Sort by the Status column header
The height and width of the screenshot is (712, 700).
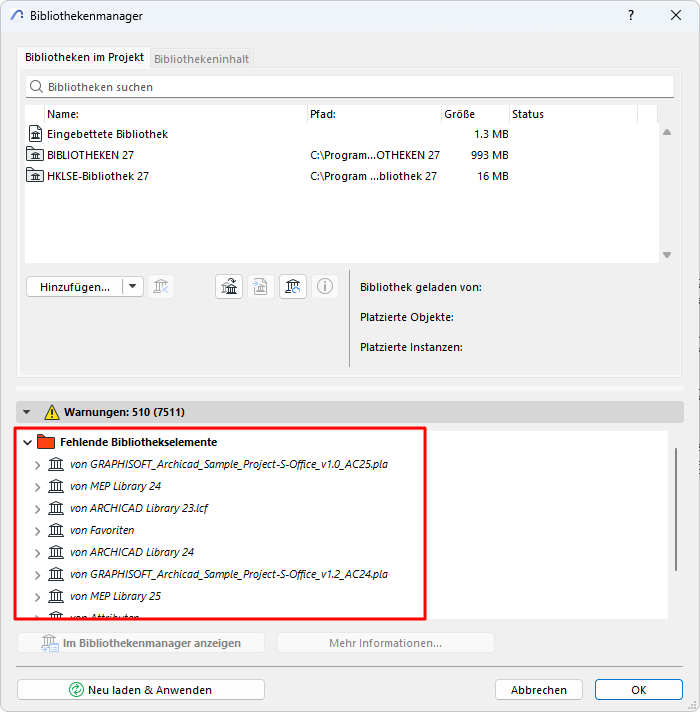click(574, 114)
